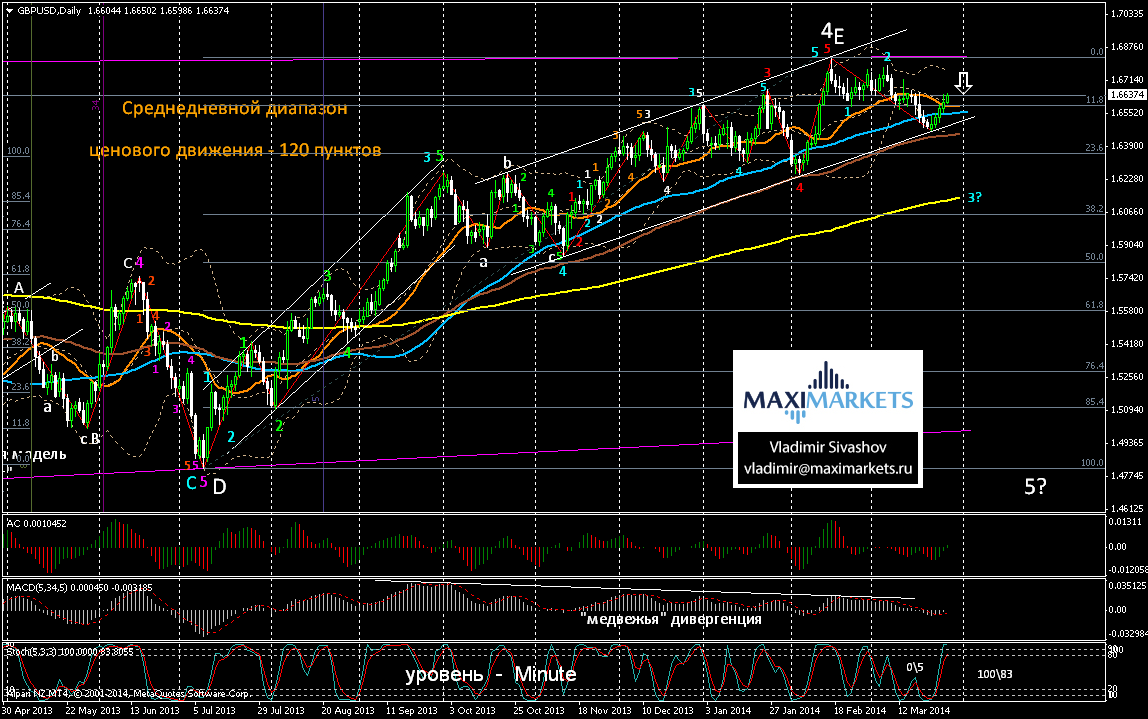Viewport: 1148px width, 719px height.
Task: Click the 1.55800 price scale value
Action: 1128,310
